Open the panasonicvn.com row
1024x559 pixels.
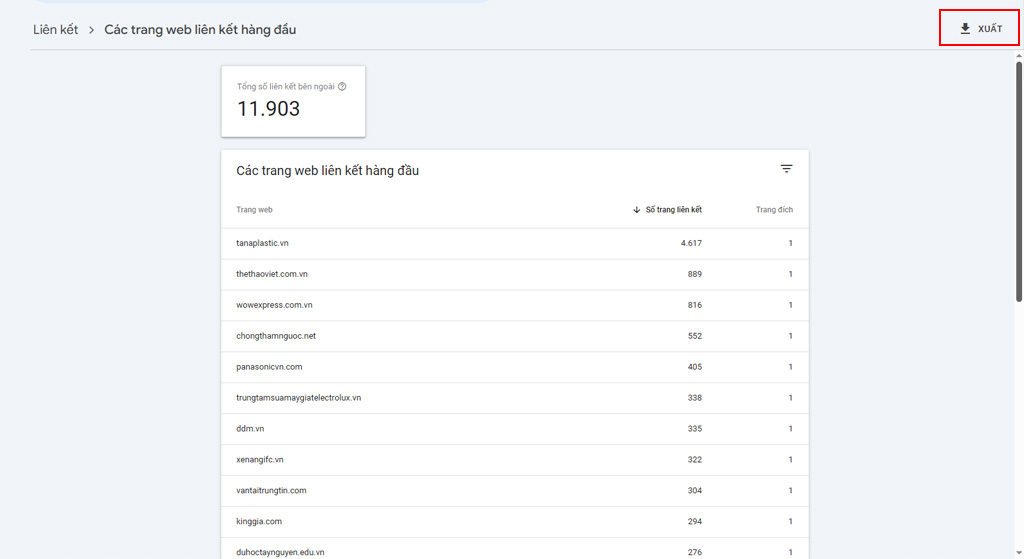pos(515,367)
